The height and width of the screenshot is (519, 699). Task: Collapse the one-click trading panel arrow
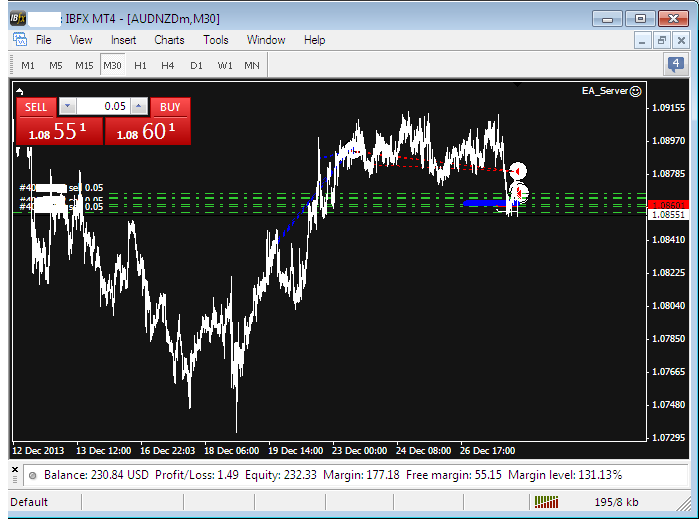(x=21, y=90)
